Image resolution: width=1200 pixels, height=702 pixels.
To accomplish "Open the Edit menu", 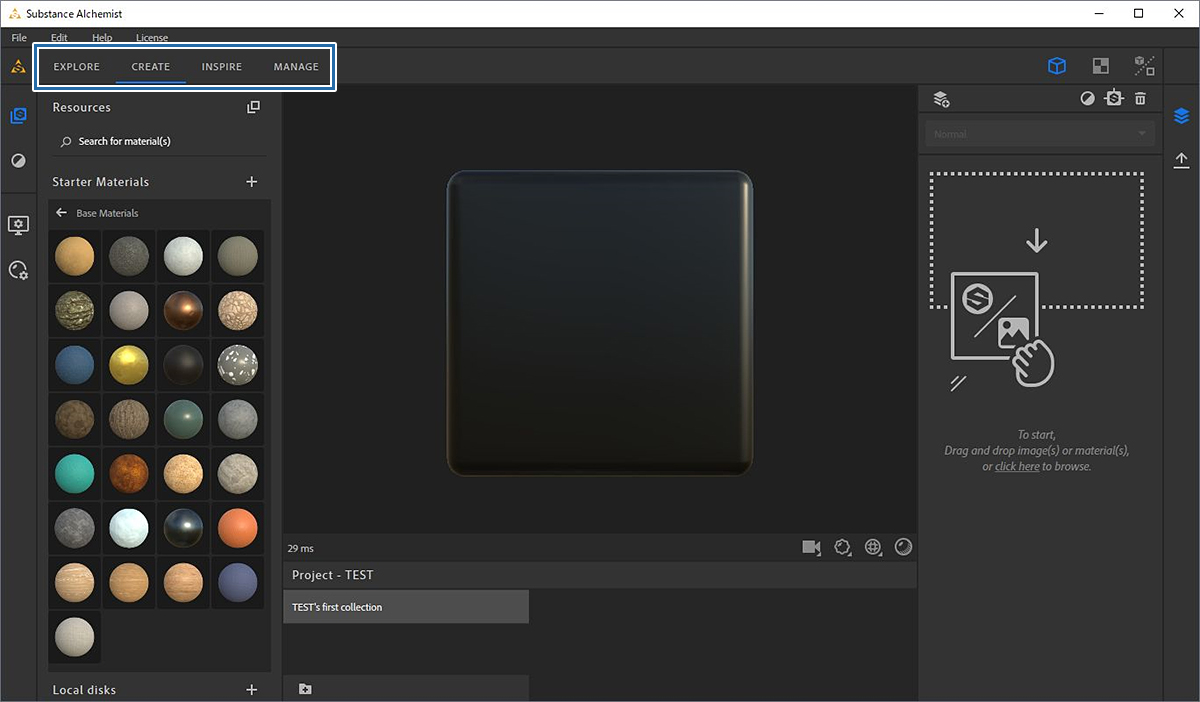I will 59,38.
